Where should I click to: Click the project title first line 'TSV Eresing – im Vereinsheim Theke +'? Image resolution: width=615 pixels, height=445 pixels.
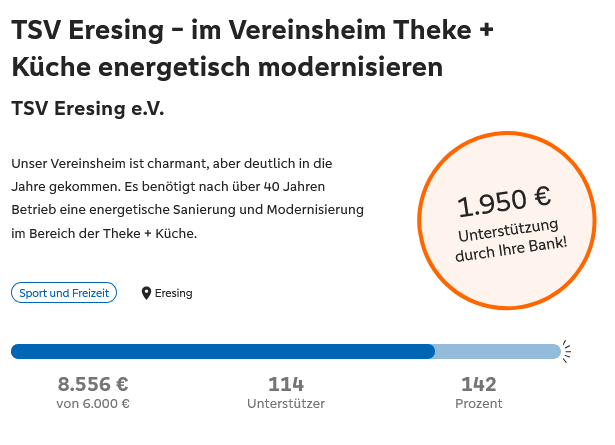point(253,29)
